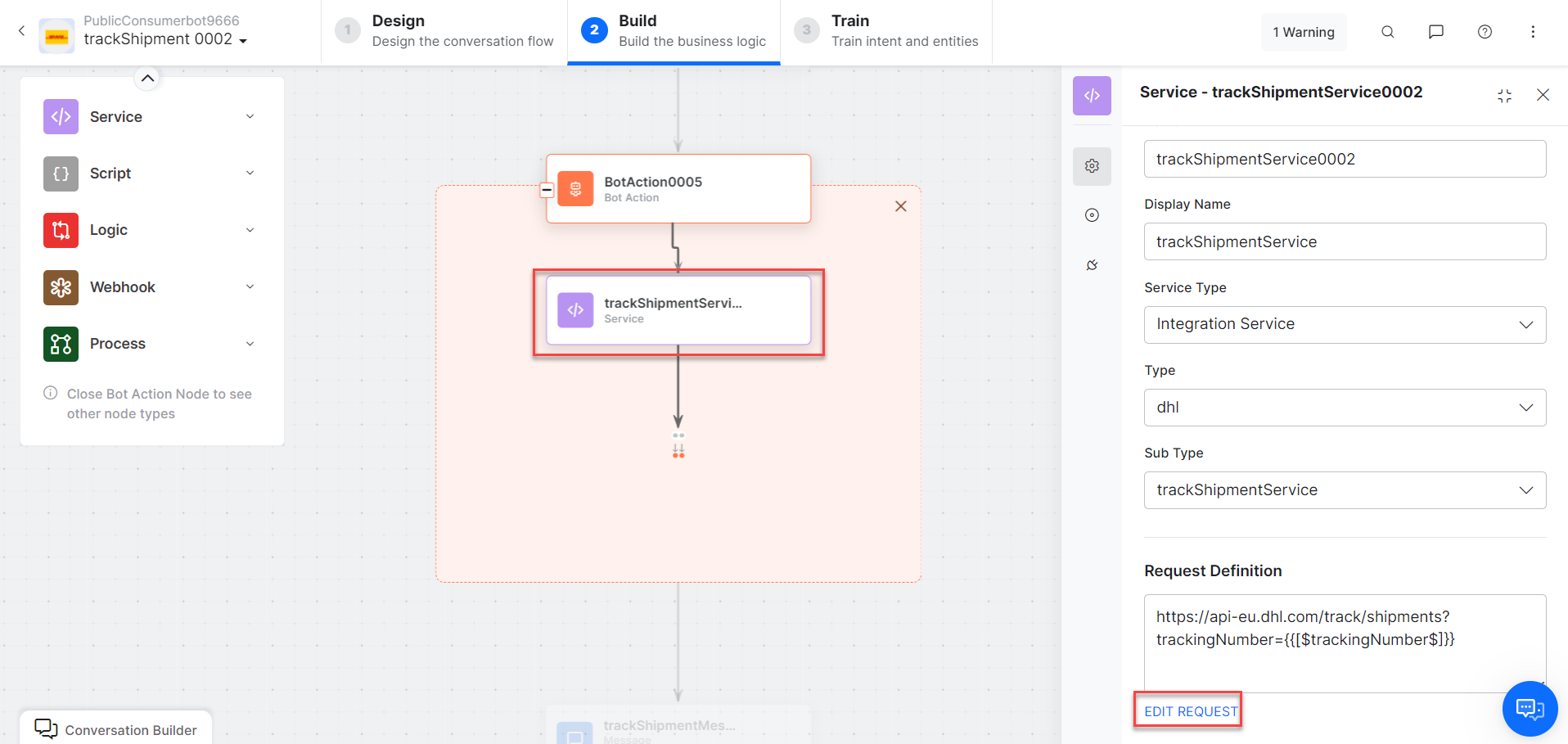Open the three-dot more options menu

(1533, 32)
